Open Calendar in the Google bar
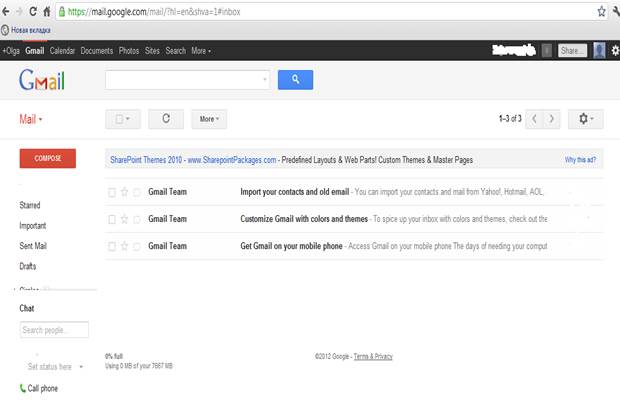620x413 pixels. 62,51
